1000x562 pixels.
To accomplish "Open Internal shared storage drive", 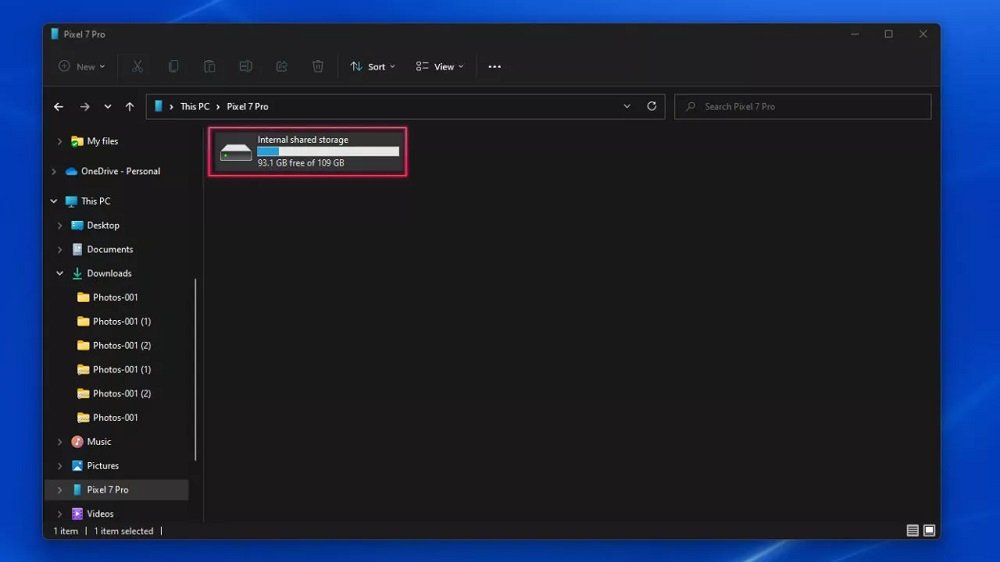I will pos(308,151).
